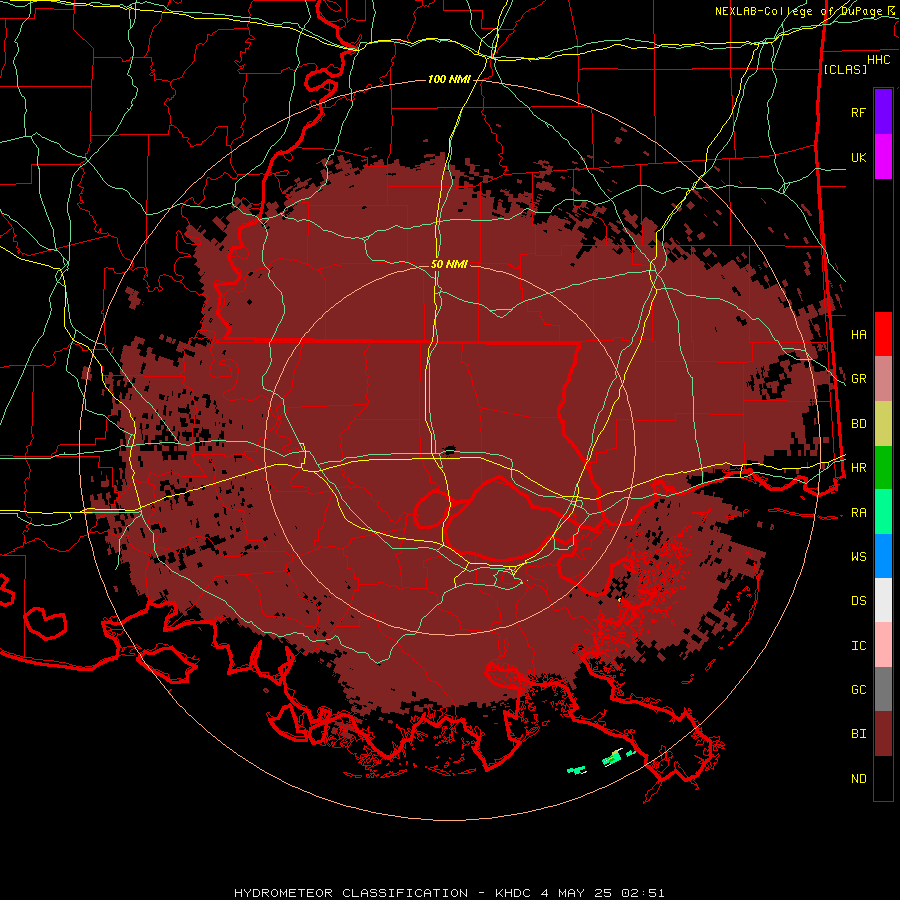Click the BI dark red legend swatch
This screenshot has height=900, width=900.
[883, 734]
